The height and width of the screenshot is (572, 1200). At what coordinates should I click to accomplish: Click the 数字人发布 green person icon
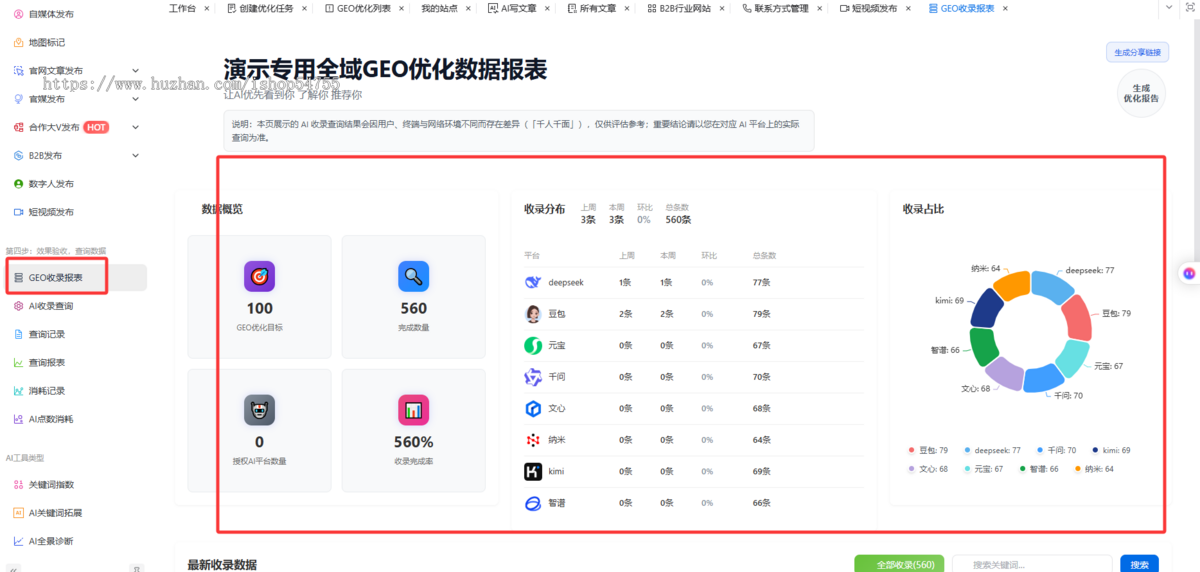click(19, 184)
